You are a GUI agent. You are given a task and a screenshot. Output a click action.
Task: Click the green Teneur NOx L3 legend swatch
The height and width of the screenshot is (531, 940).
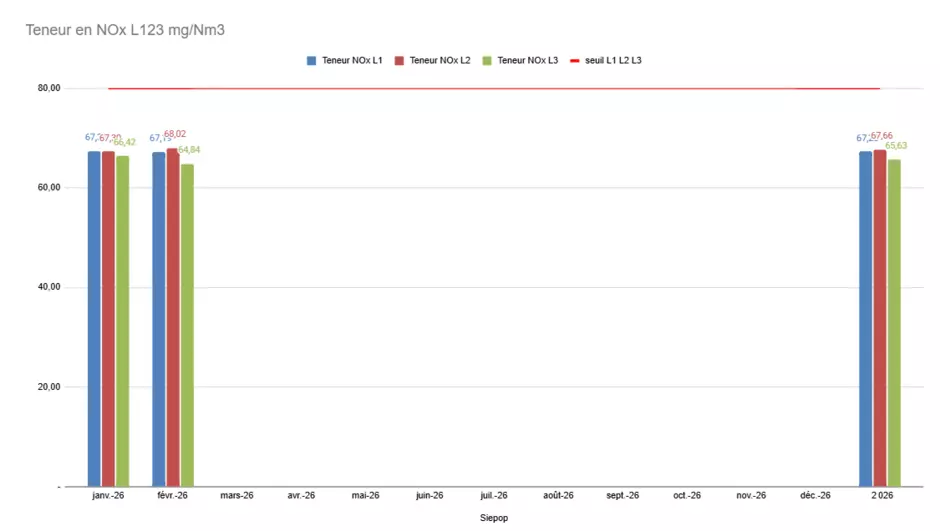[487, 61]
